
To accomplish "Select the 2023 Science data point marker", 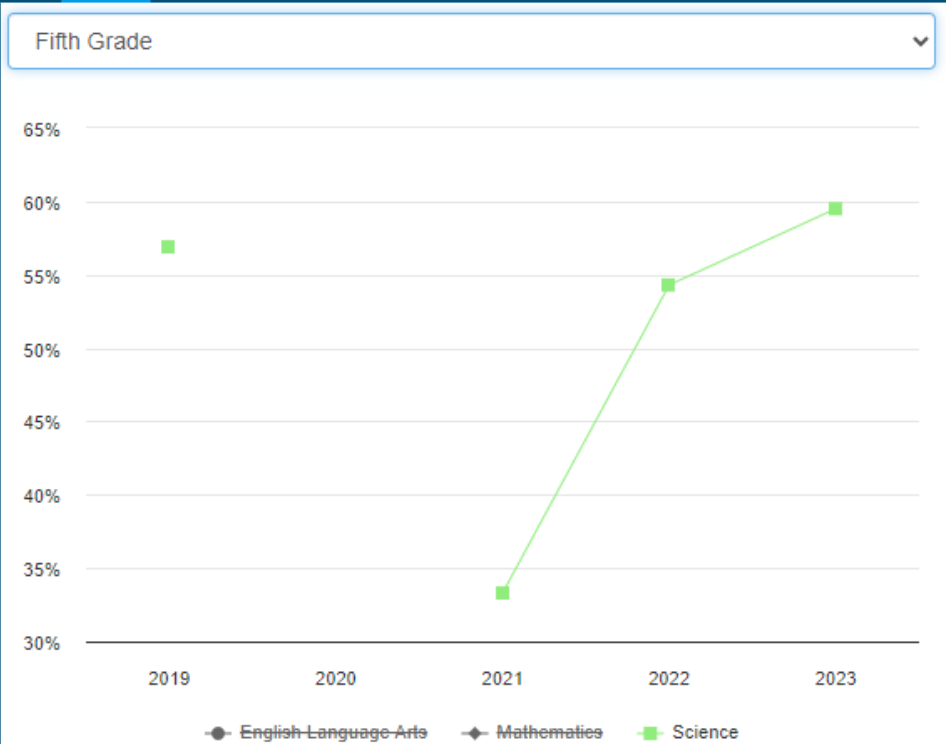I will [x=835, y=209].
